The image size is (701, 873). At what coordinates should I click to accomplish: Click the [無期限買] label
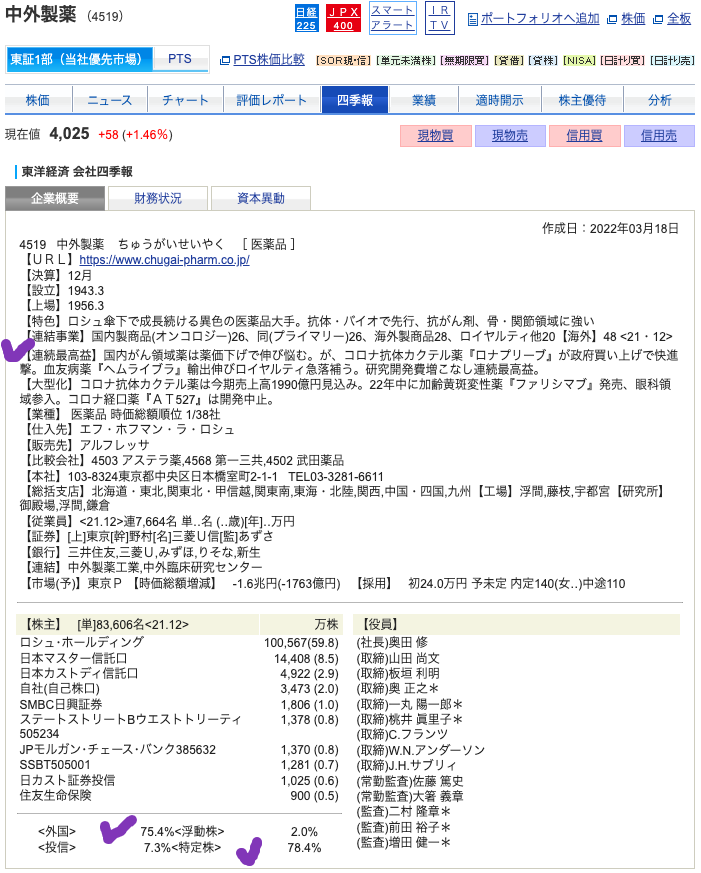pos(464,61)
